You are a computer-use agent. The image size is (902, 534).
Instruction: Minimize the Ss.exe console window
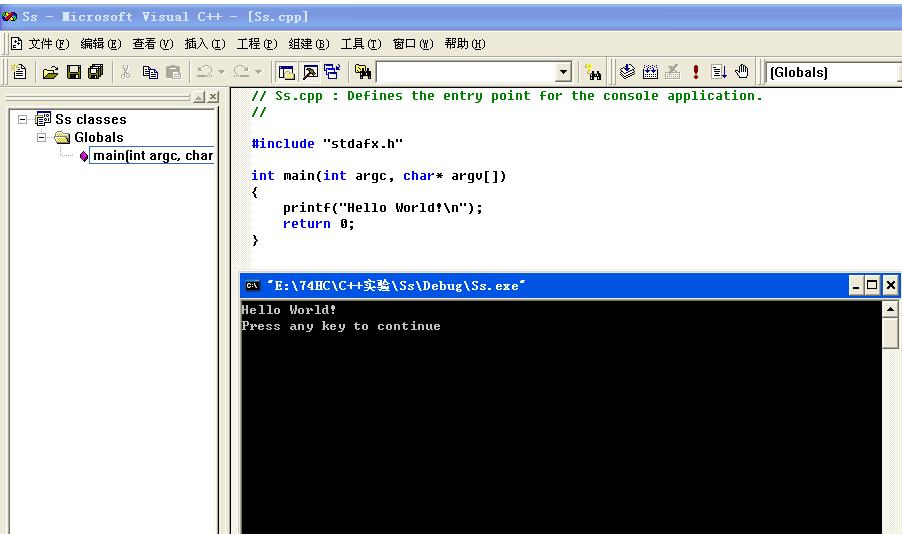[856, 285]
